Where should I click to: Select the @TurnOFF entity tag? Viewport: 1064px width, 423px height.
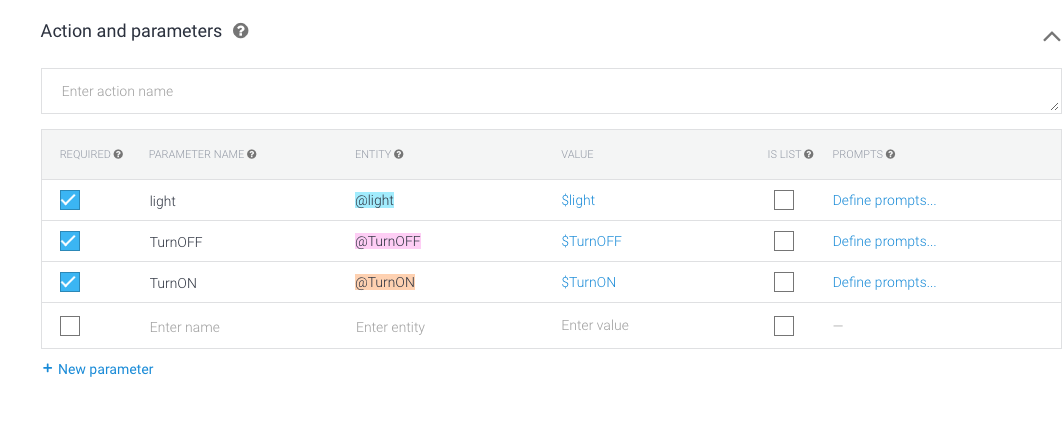(x=389, y=241)
